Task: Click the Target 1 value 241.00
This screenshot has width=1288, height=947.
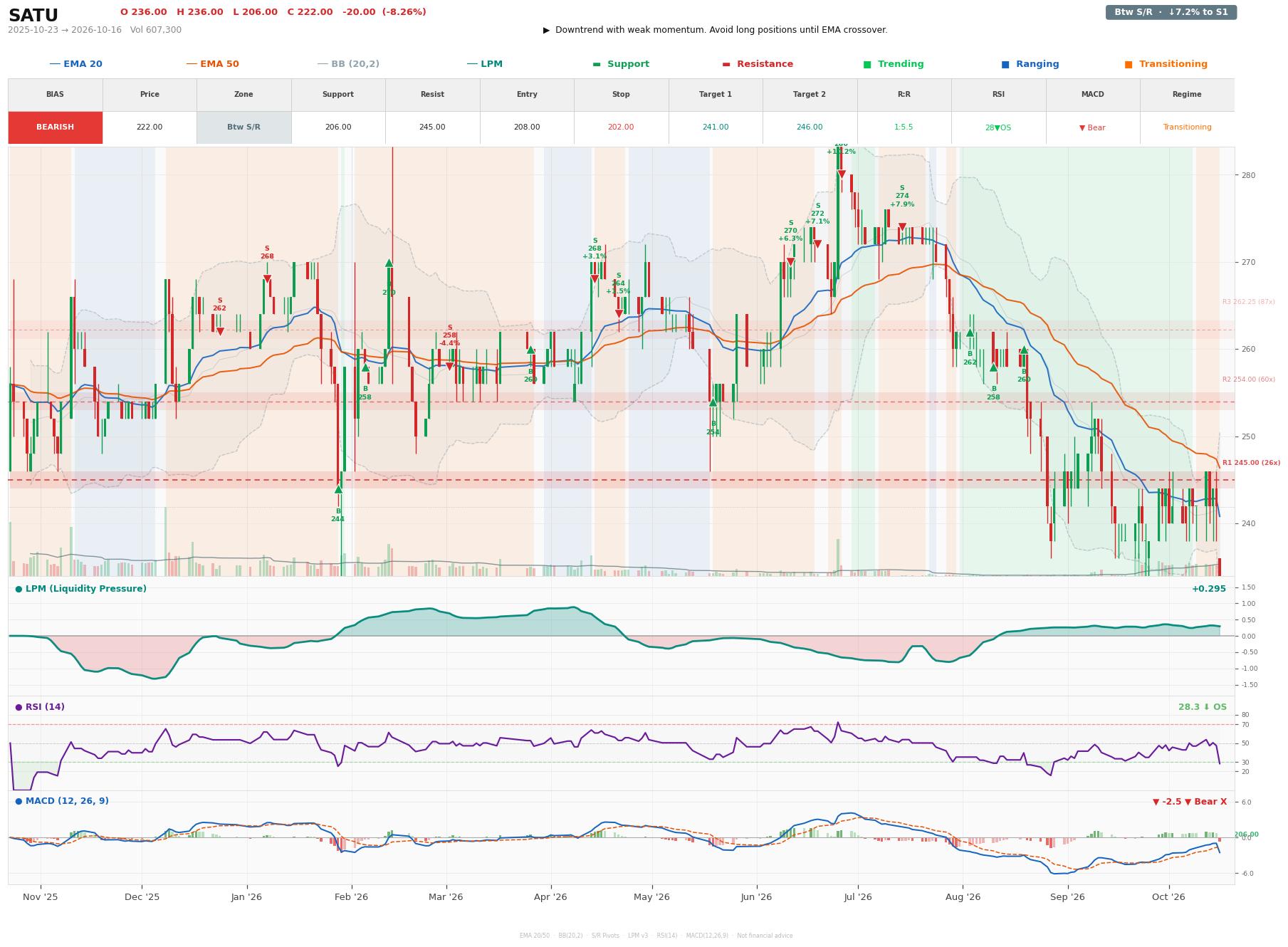Action: click(716, 127)
